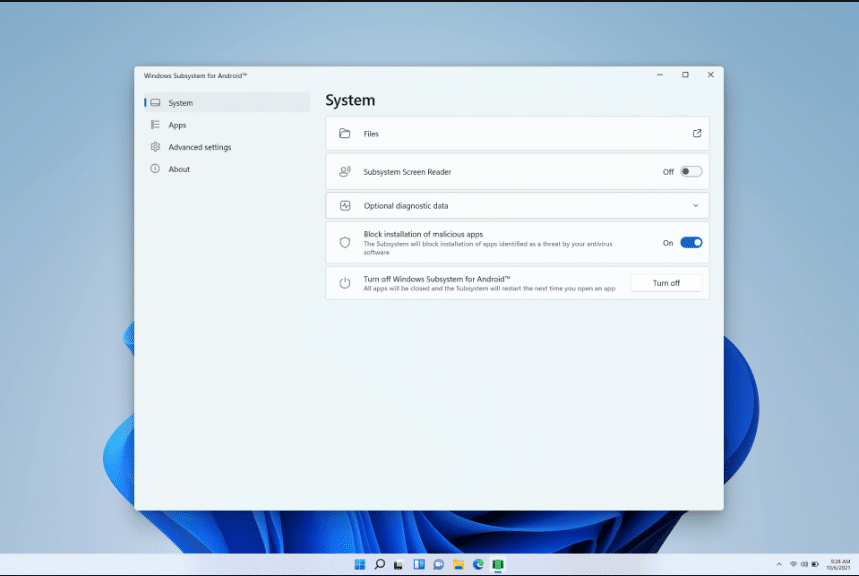Open the Files external link icon
This screenshot has width=859, height=576.
(697, 133)
